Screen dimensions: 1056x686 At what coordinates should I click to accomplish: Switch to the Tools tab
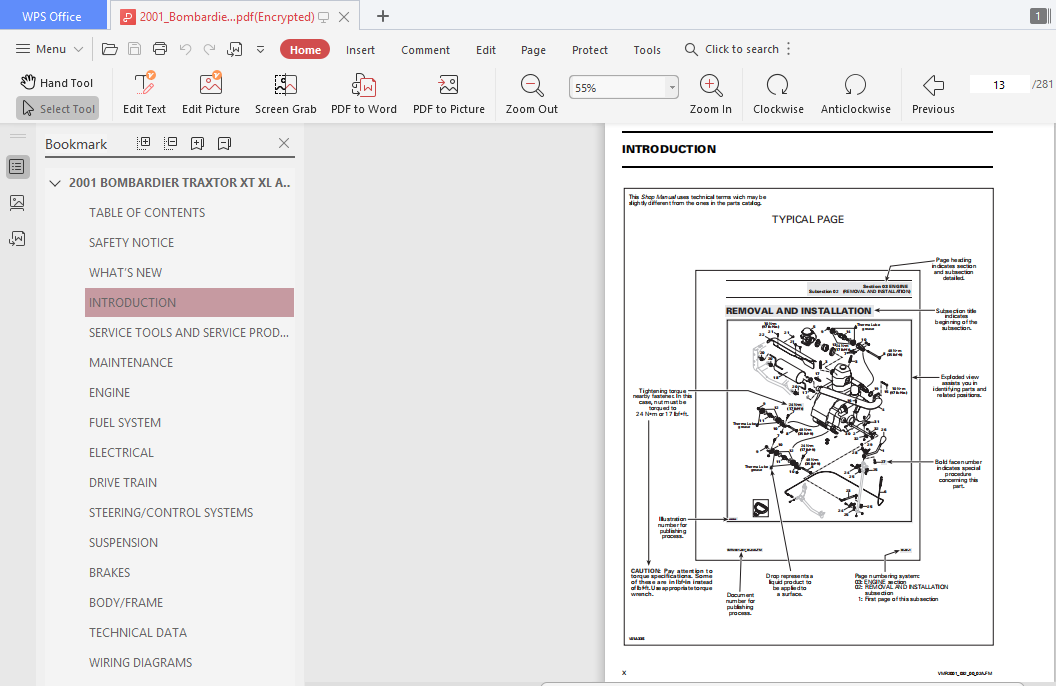point(647,50)
